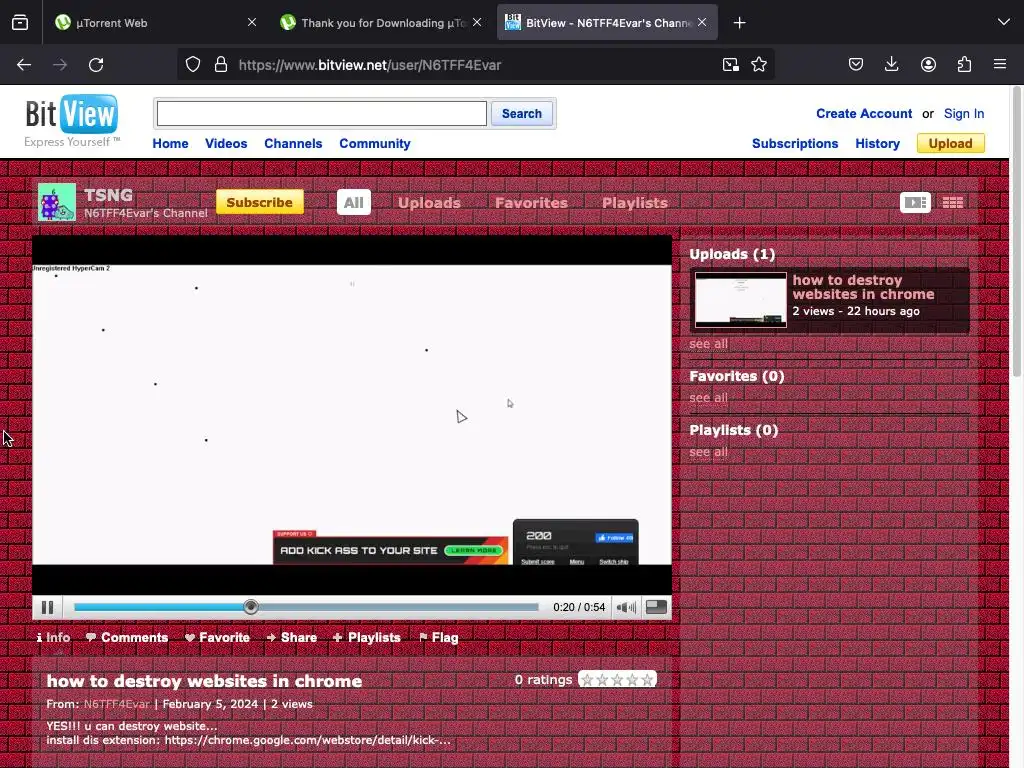The width and height of the screenshot is (1024, 768).
Task: Go to the Home menu item
Action: tap(170, 144)
